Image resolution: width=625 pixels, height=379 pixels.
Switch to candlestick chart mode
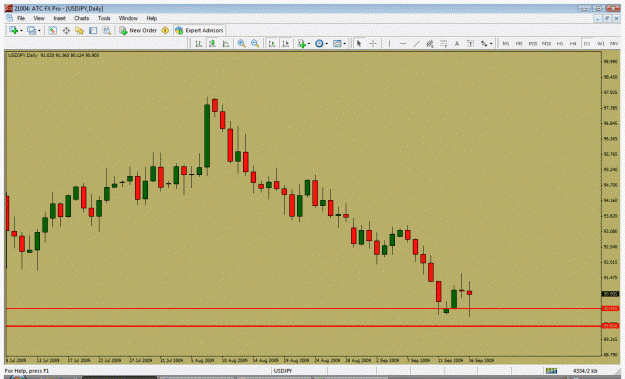coord(212,43)
